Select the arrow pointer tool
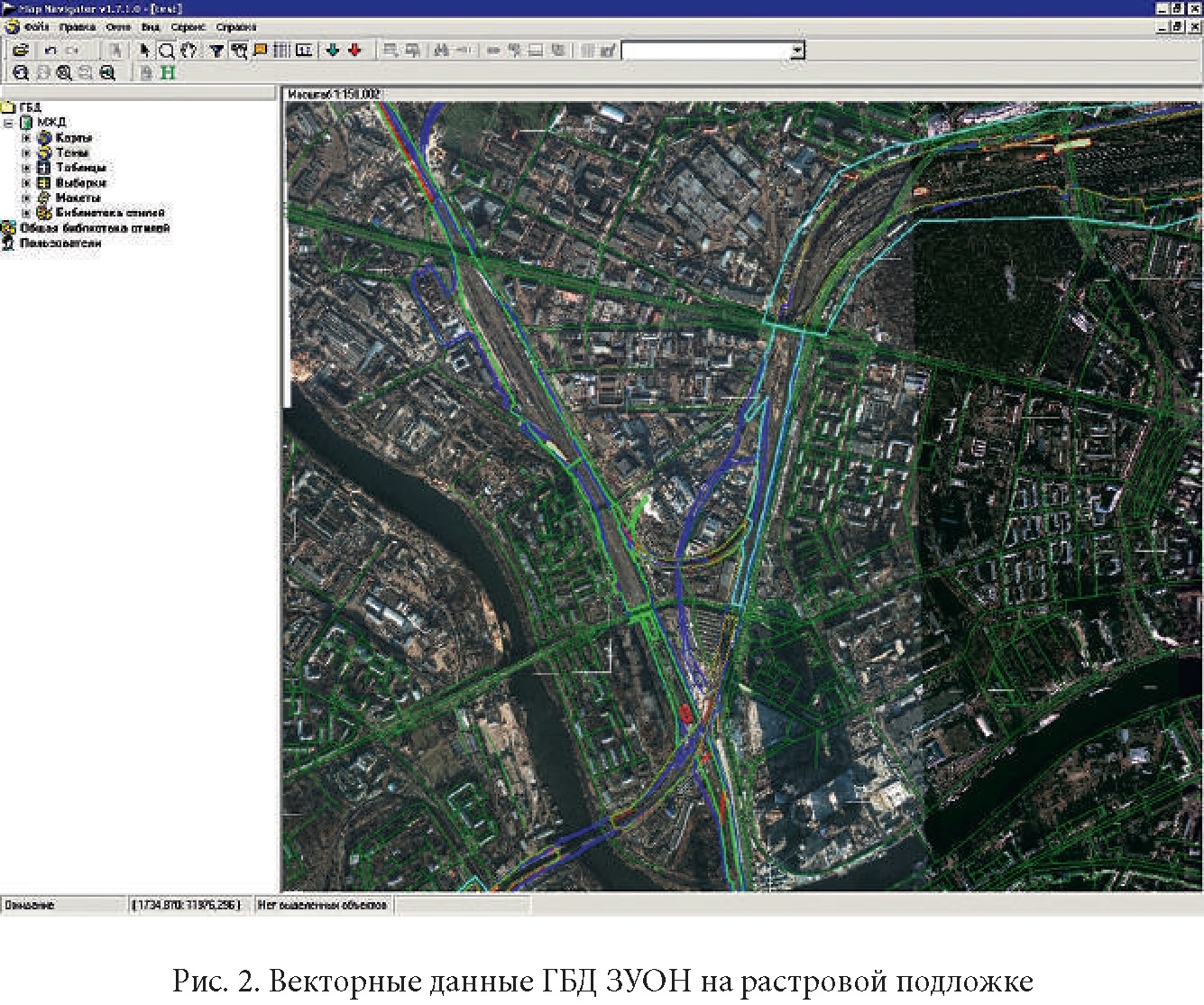The height and width of the screenshot is (1005, 1204). [144, 51]
